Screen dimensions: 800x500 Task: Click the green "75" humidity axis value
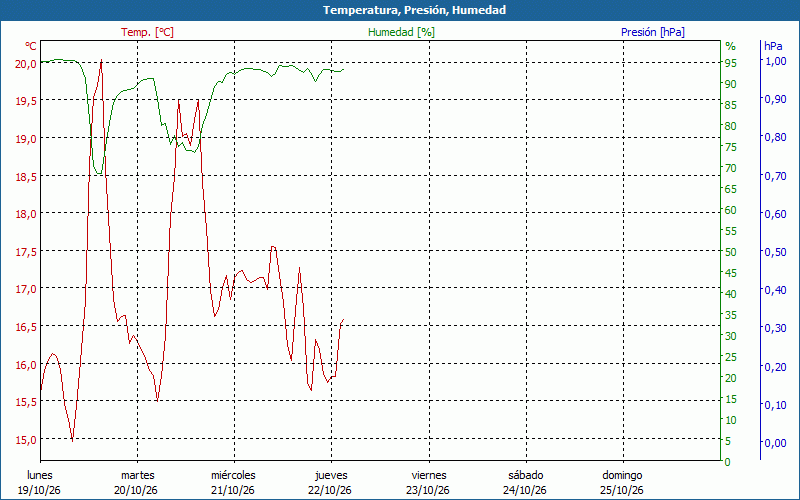731,147
